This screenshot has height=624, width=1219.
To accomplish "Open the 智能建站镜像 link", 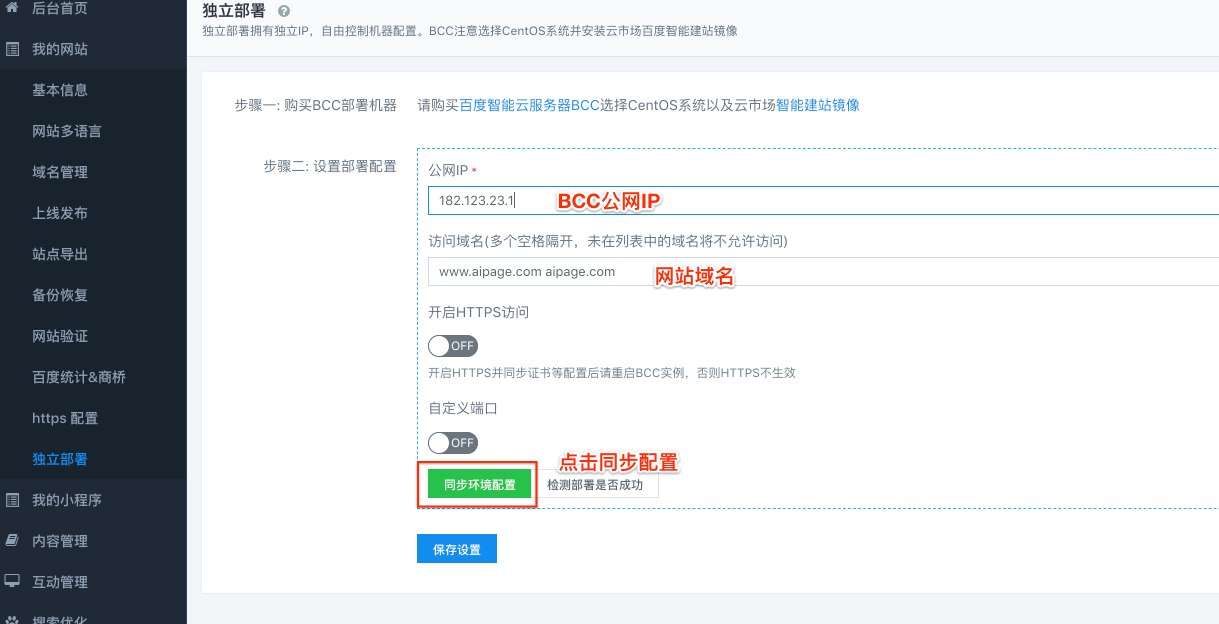I will pyautogui.click(x=817, y=105).
